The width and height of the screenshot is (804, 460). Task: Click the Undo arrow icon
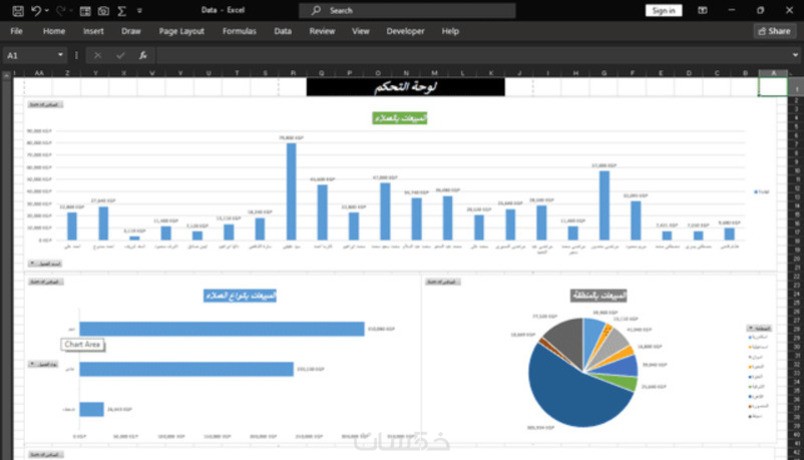point(36,10)
